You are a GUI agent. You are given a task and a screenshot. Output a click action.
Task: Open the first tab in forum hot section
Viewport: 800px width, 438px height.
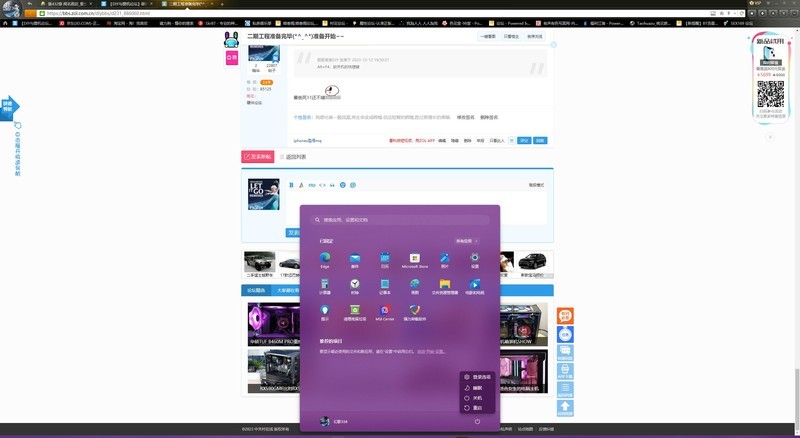tap(256, 290)
